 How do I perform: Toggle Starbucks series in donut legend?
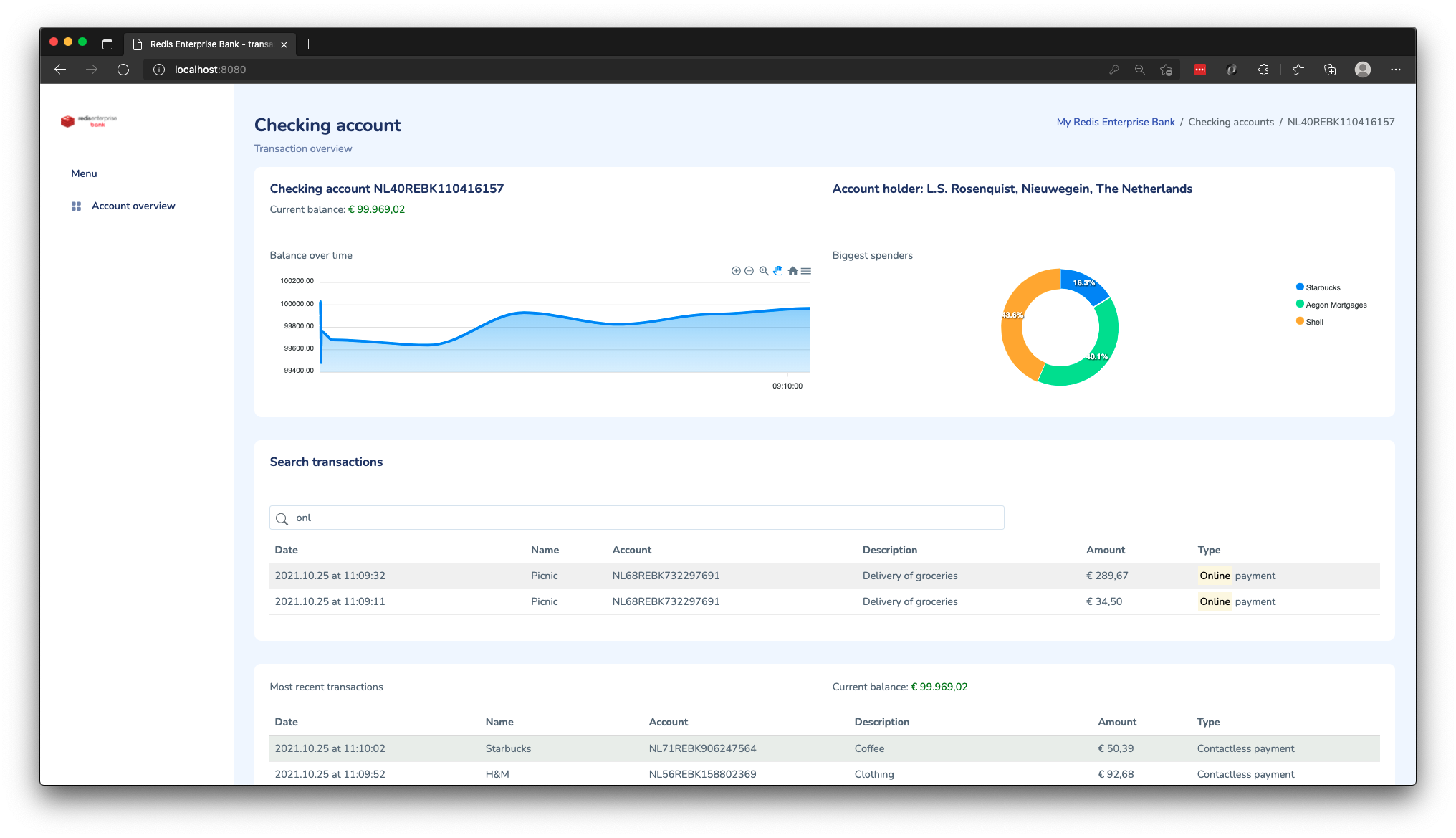[1322, 287]
